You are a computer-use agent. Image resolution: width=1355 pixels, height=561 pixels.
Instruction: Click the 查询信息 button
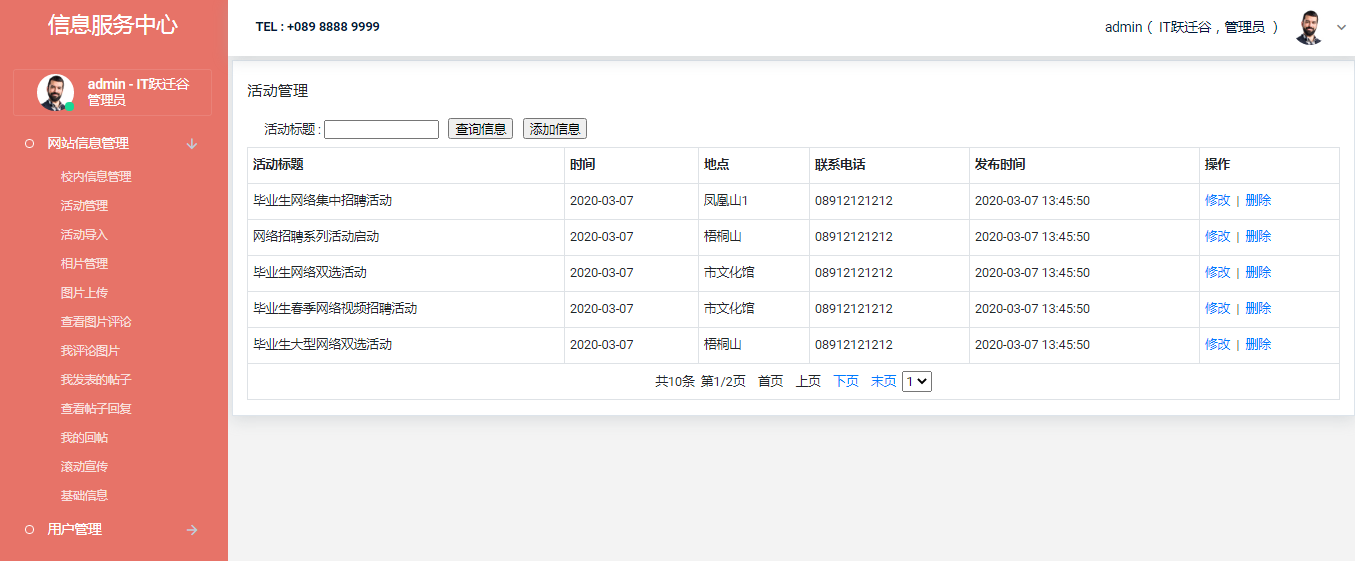click(x=480, y=129)
